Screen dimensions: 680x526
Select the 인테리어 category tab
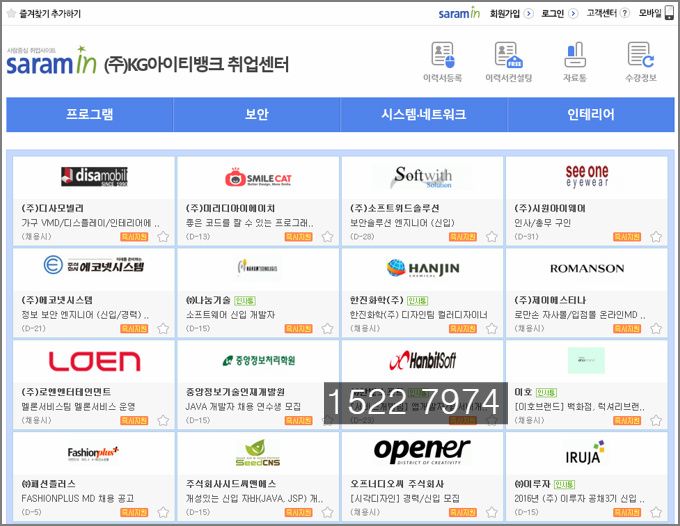591,114
